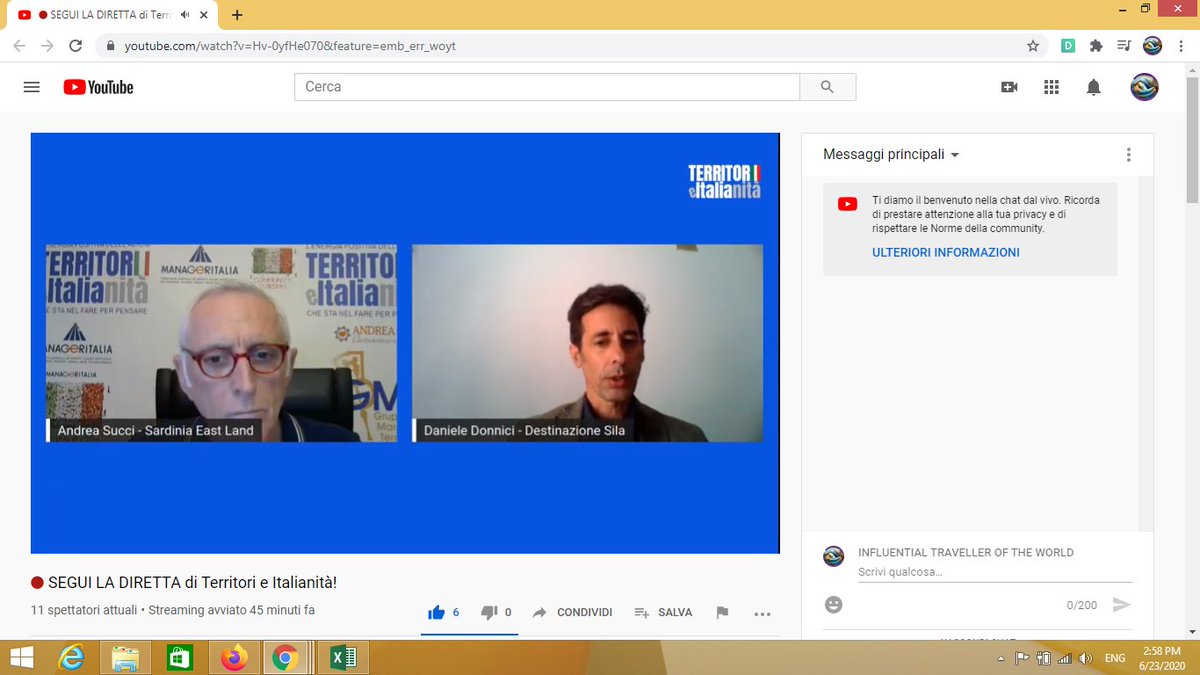Viewport: 1200px width, 675px height.
Task: Mute the tab using the speaker icon
Action: (186, 15)
